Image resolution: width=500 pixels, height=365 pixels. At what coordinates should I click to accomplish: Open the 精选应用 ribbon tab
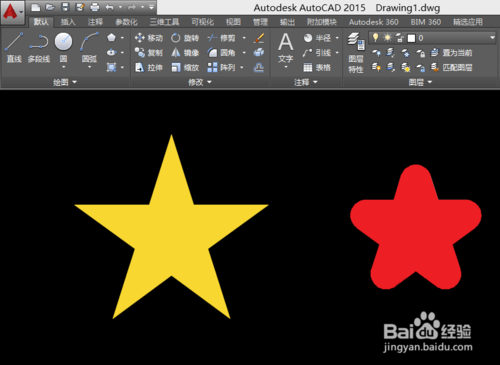tap(468, 22)
